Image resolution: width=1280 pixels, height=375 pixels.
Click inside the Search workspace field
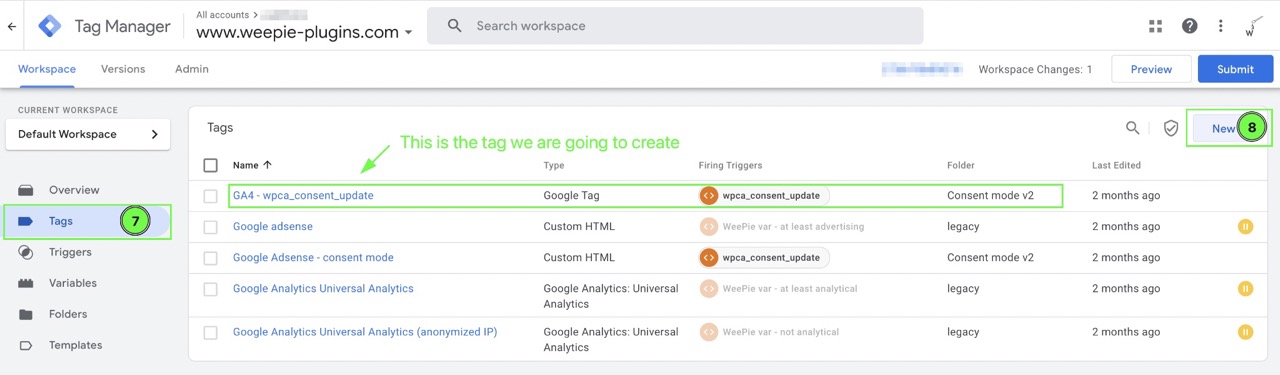(675, 26)
